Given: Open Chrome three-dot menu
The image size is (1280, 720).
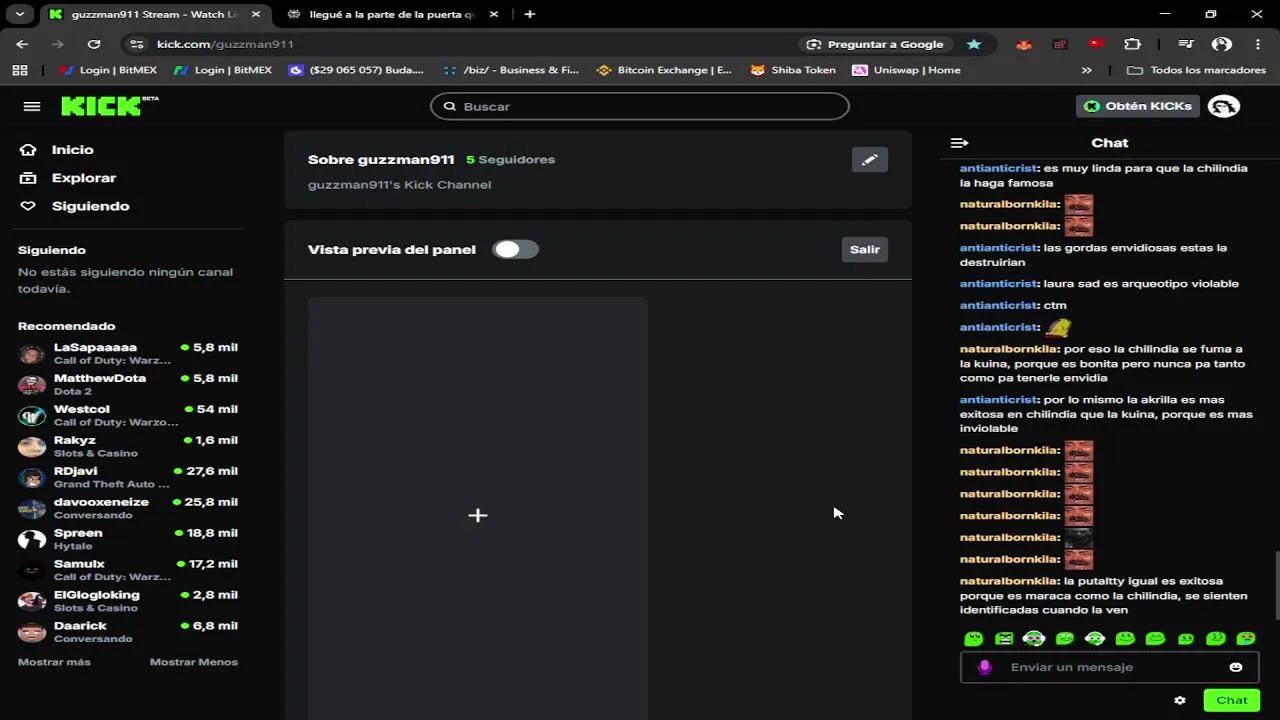Looking at the screenshot, I should [x=1258, y=44].
